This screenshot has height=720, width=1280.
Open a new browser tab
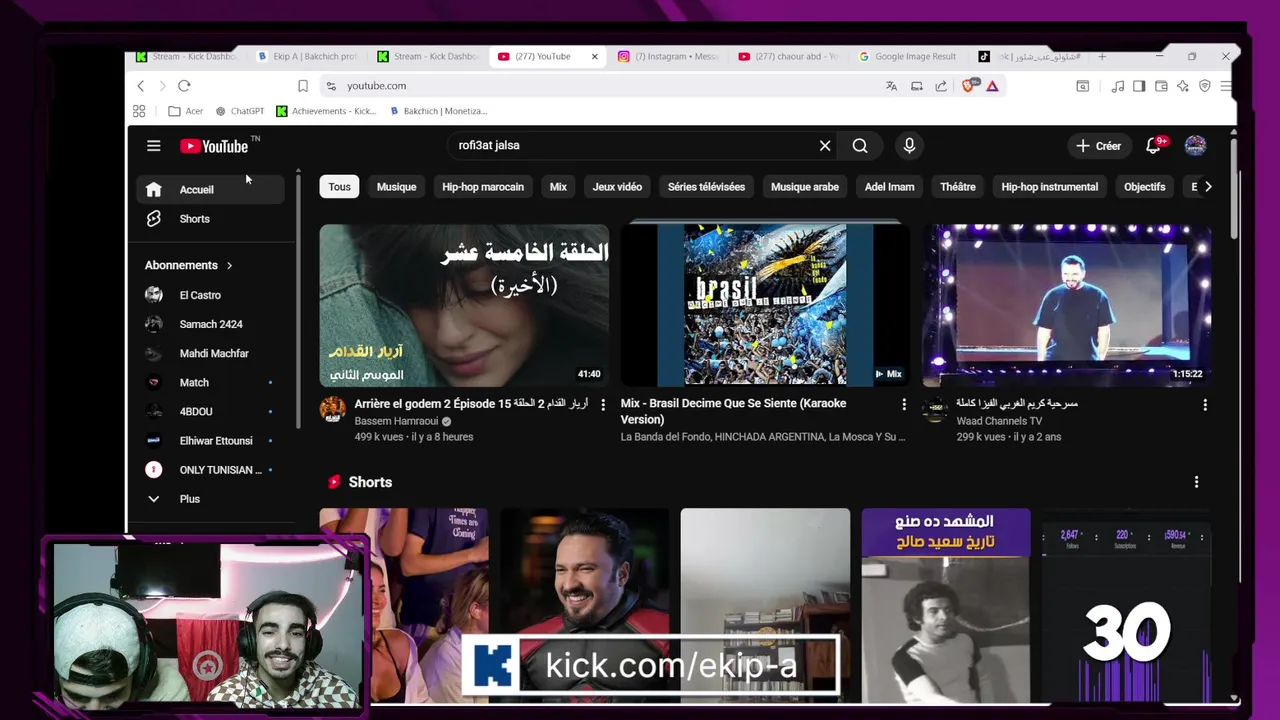point(1102,57)
